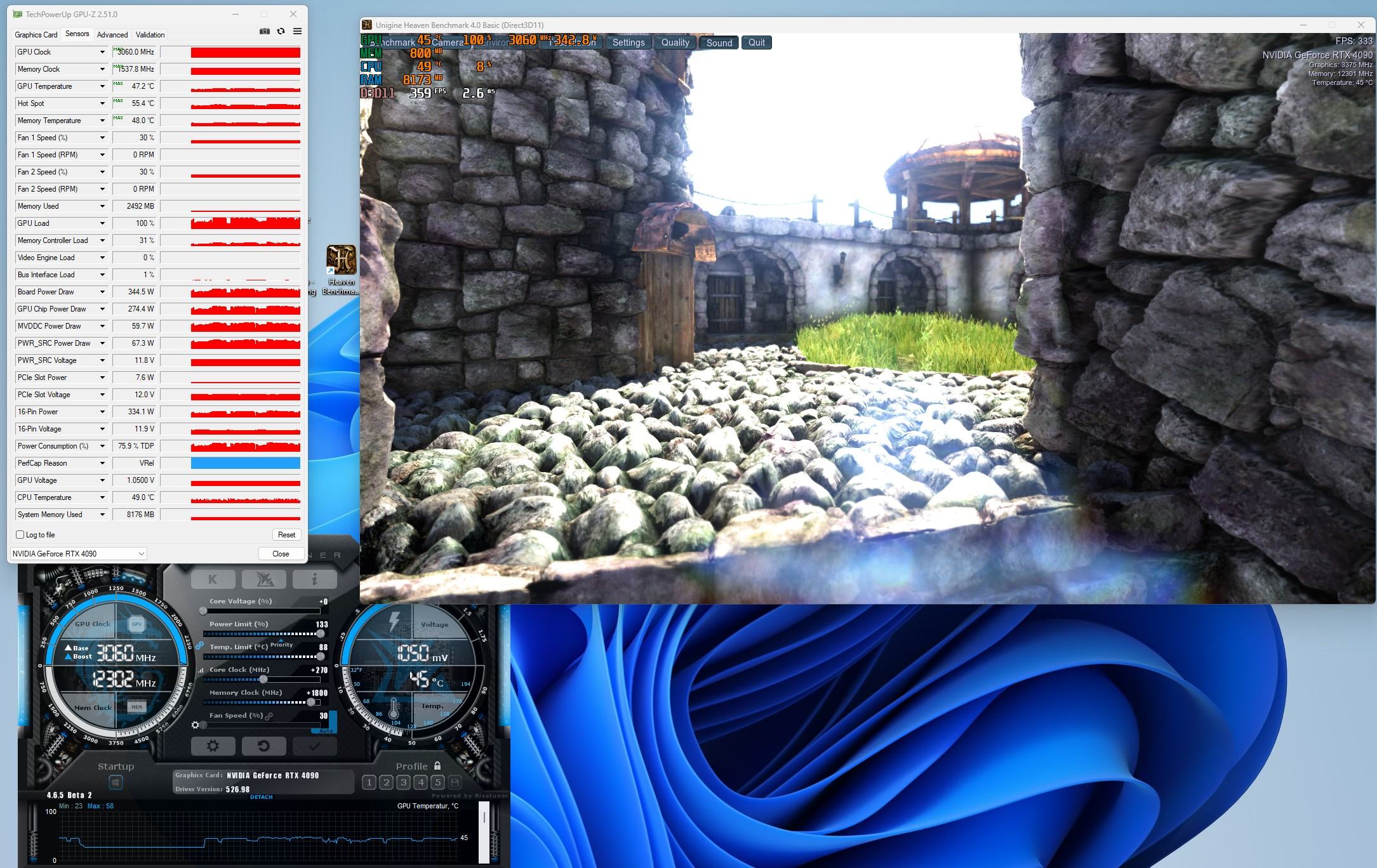Image resolution: width=1377 pixels, height=868 pixels.
Task: Expand the System Memory Used sensor dropdown
Action: (x=102, y=515)
